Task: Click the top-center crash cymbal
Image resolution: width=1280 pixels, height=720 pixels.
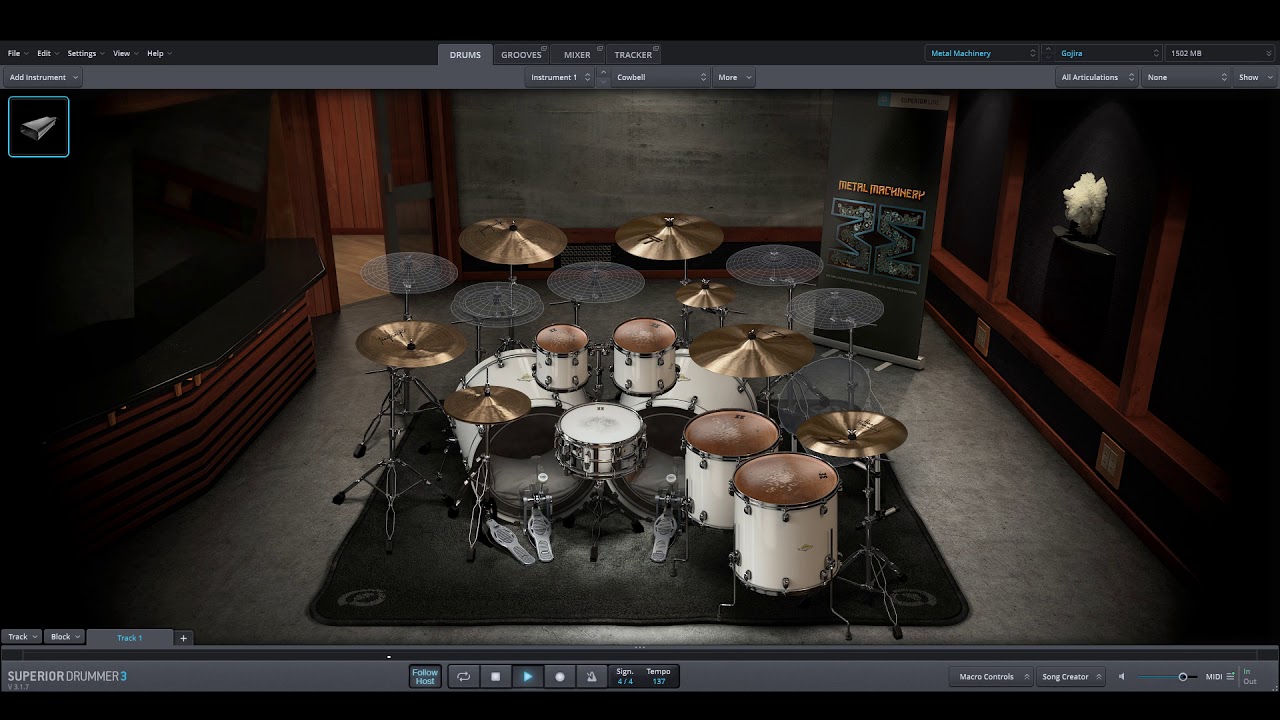Action: (x=669, y=236)
